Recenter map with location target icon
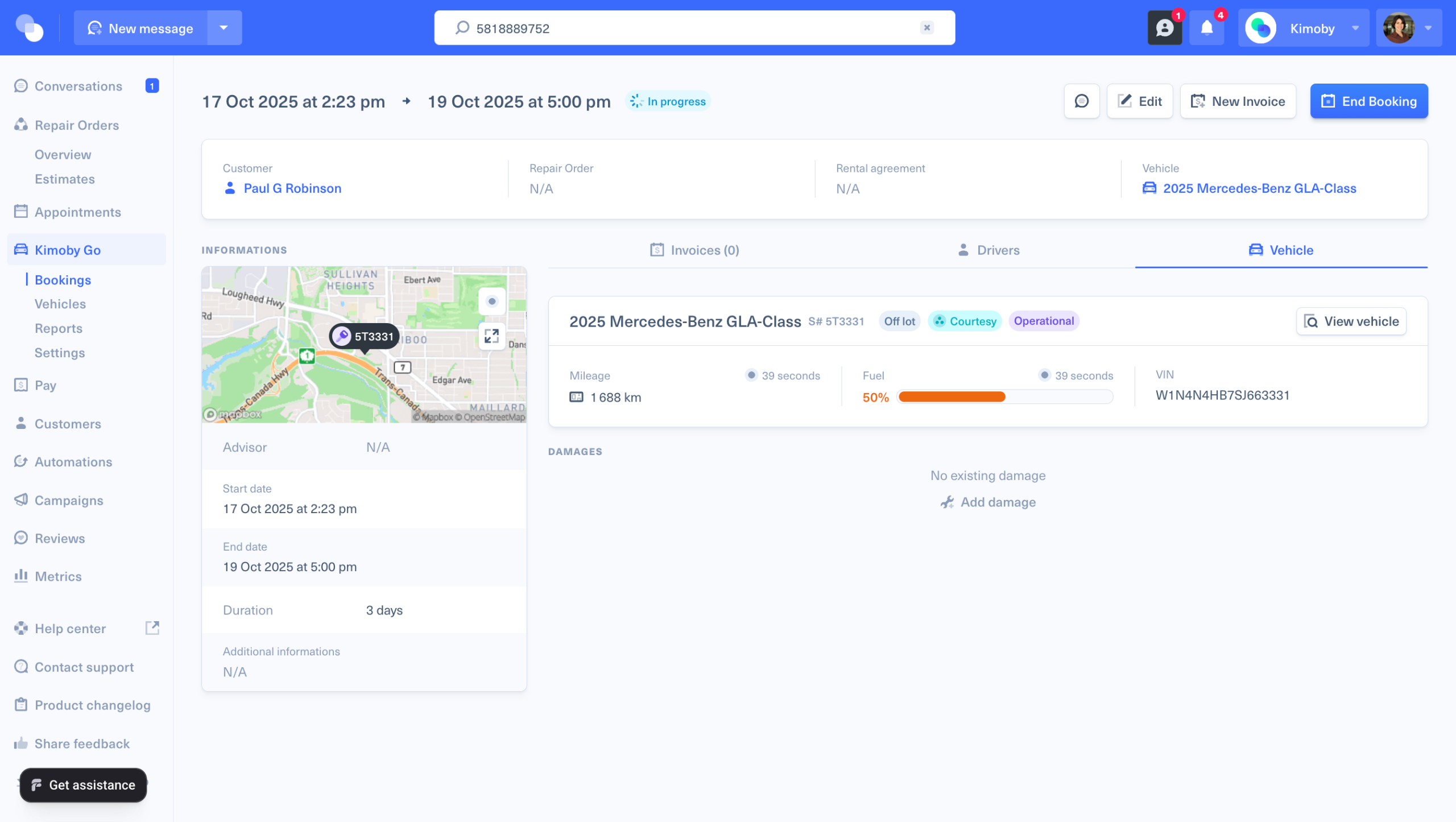Image resolution: width=1456 pixels, height=822 pixels. pos(492,301)
